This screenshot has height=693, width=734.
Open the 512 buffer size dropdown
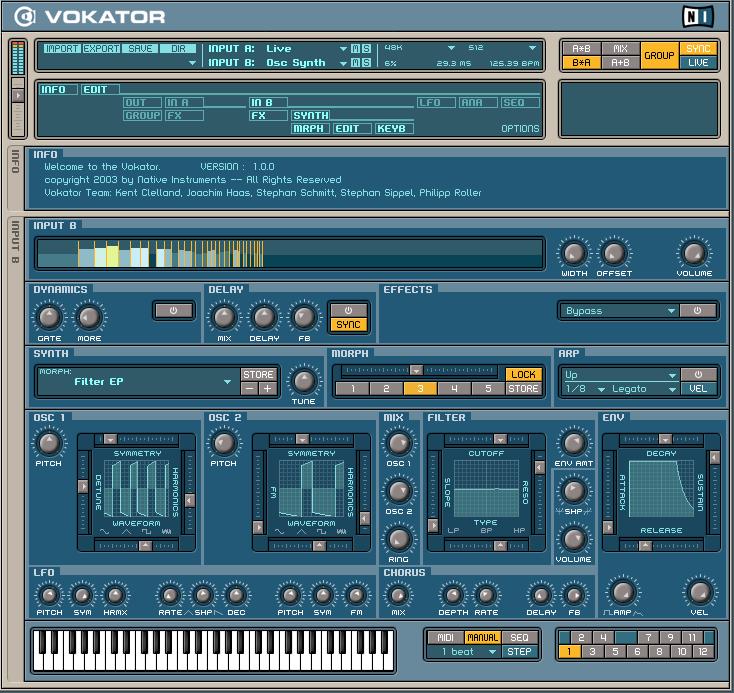tap(532, 48)
